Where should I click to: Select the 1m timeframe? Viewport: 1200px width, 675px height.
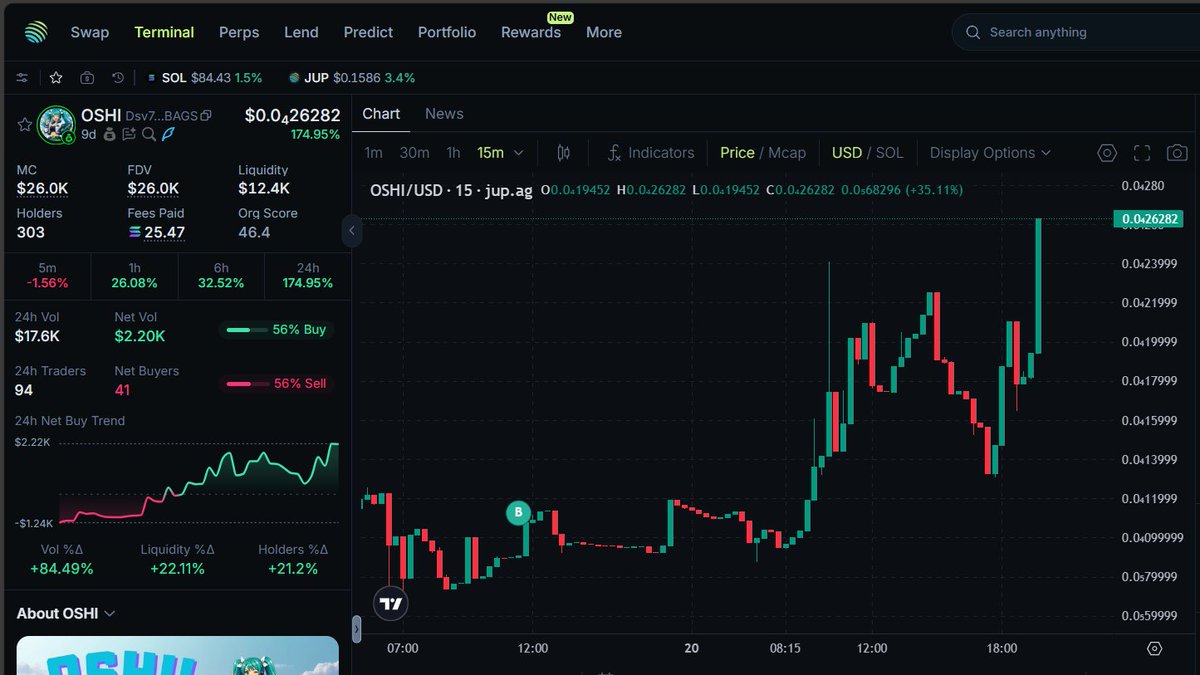[373, 153]
